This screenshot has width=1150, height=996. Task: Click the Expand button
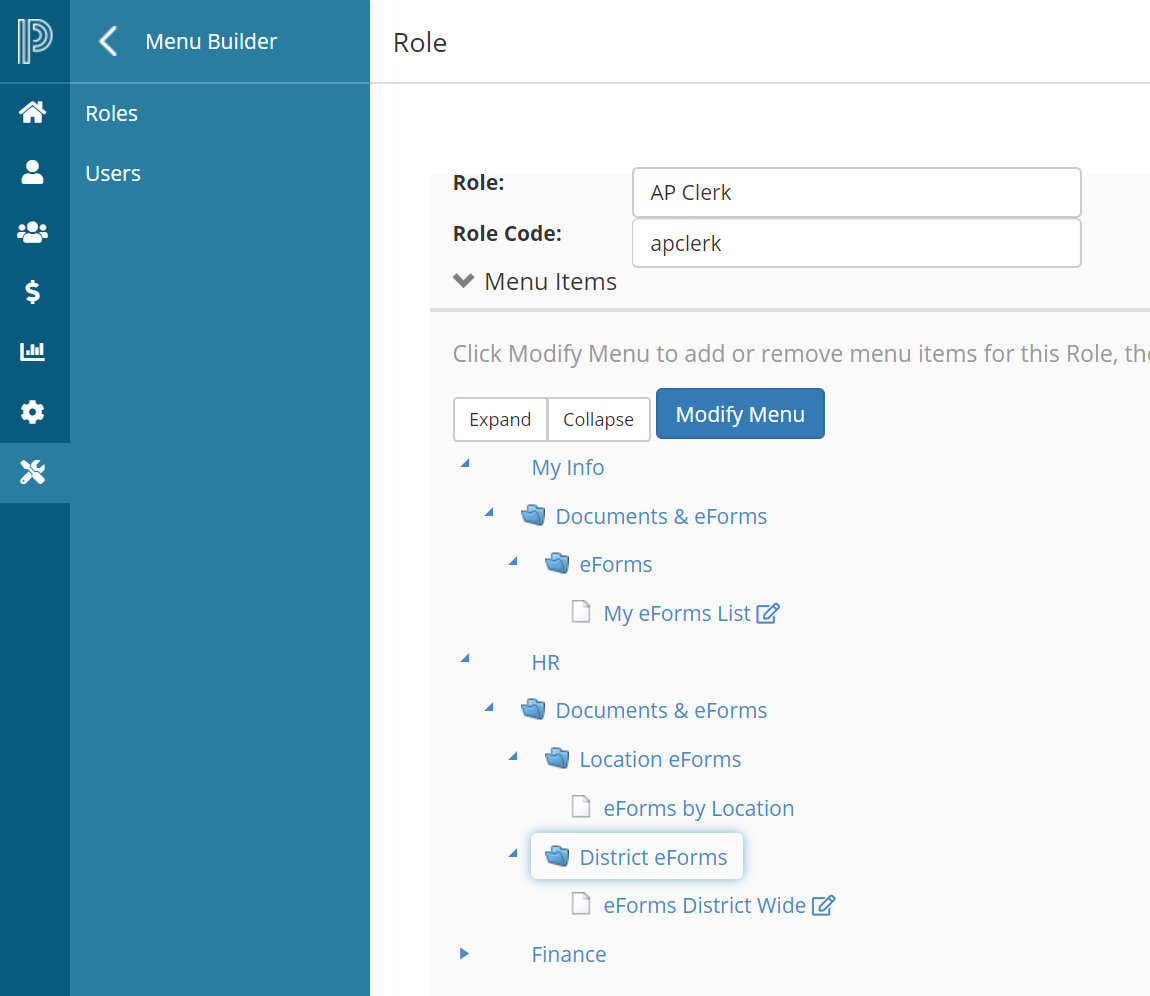(x=500, y=419)
